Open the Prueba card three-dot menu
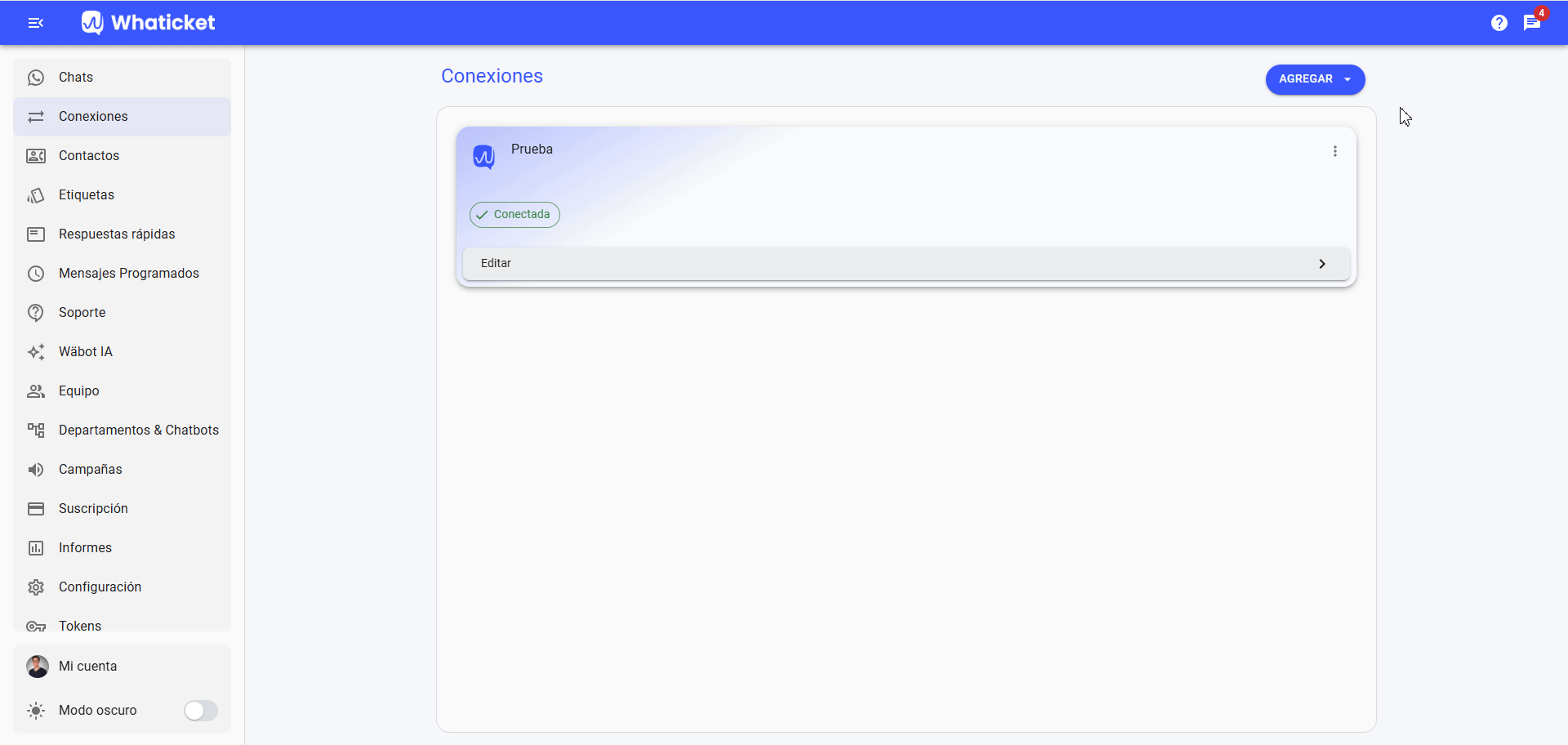 click(1335, 151)
